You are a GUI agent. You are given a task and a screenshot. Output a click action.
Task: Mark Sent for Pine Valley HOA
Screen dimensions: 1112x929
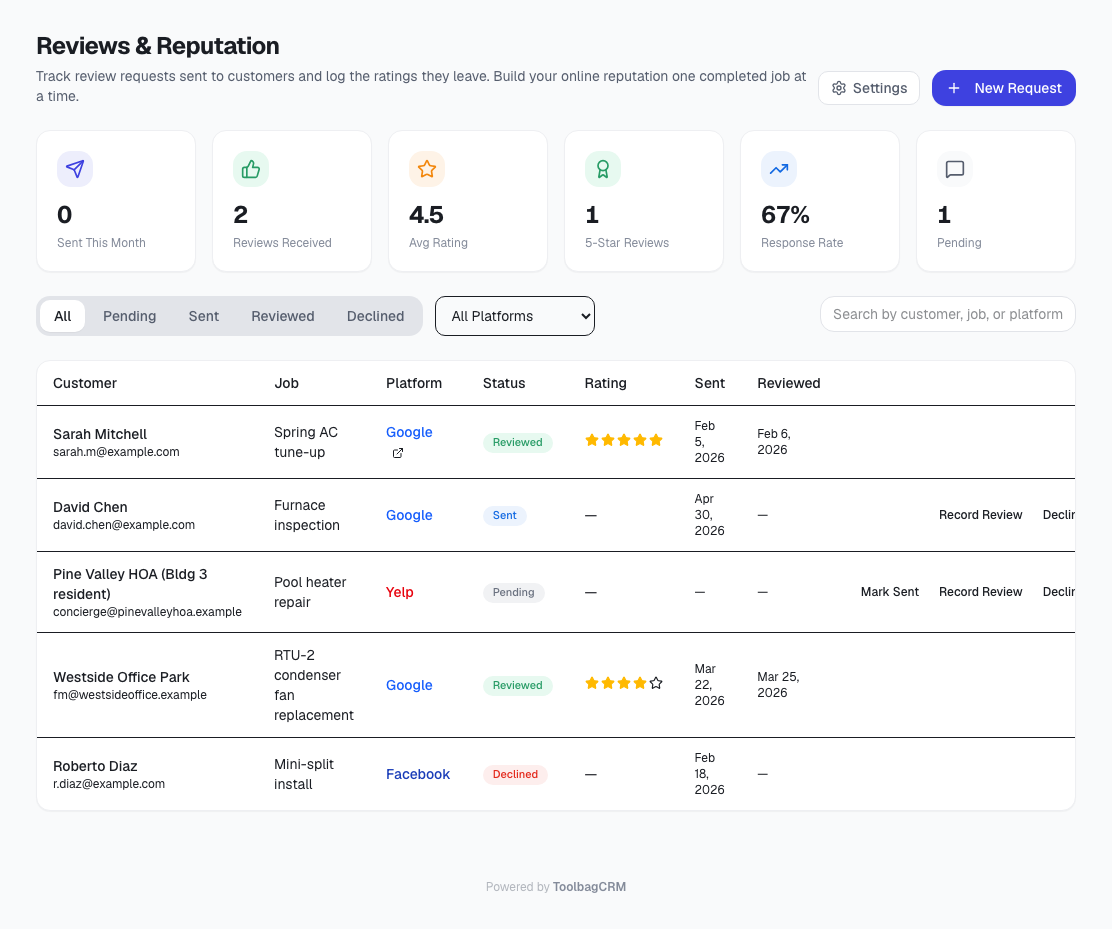(889, 591)
